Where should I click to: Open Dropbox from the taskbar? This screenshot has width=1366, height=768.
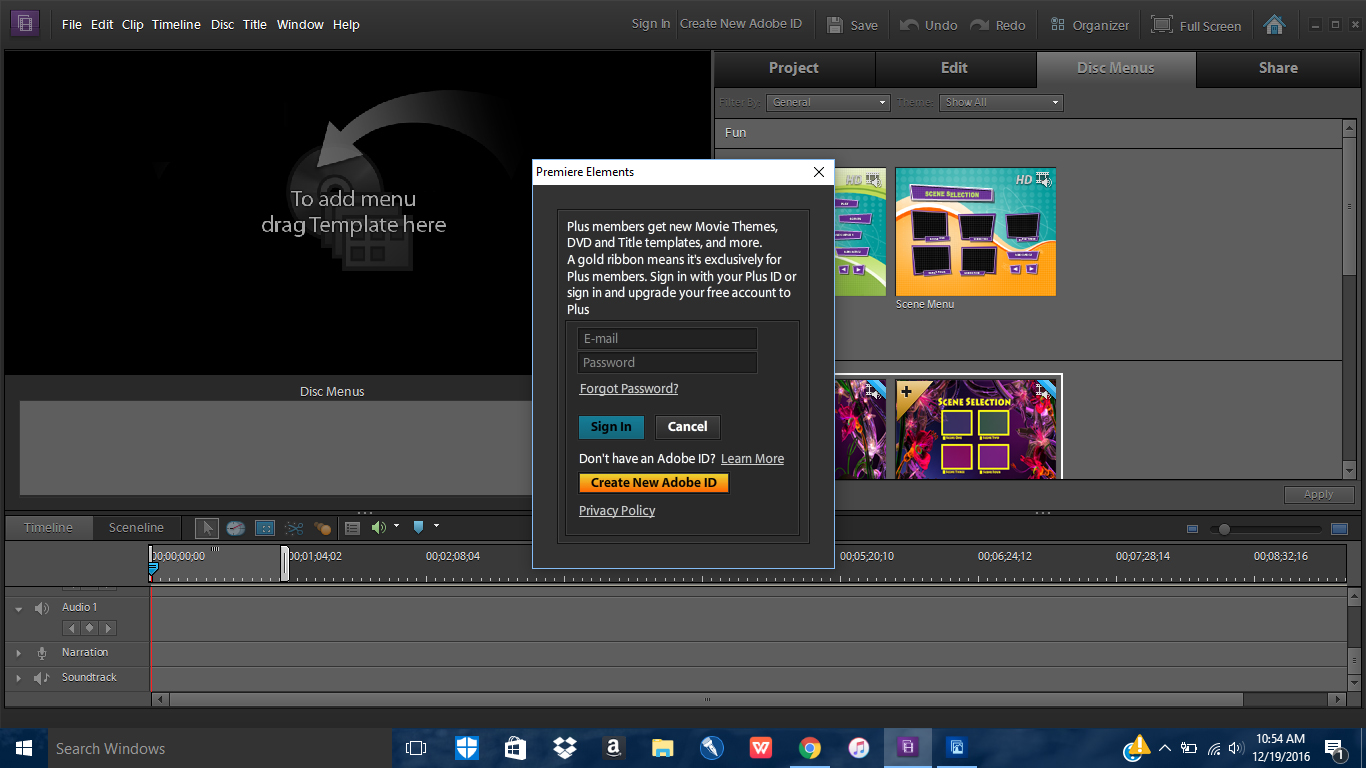[x=564, y=748]
